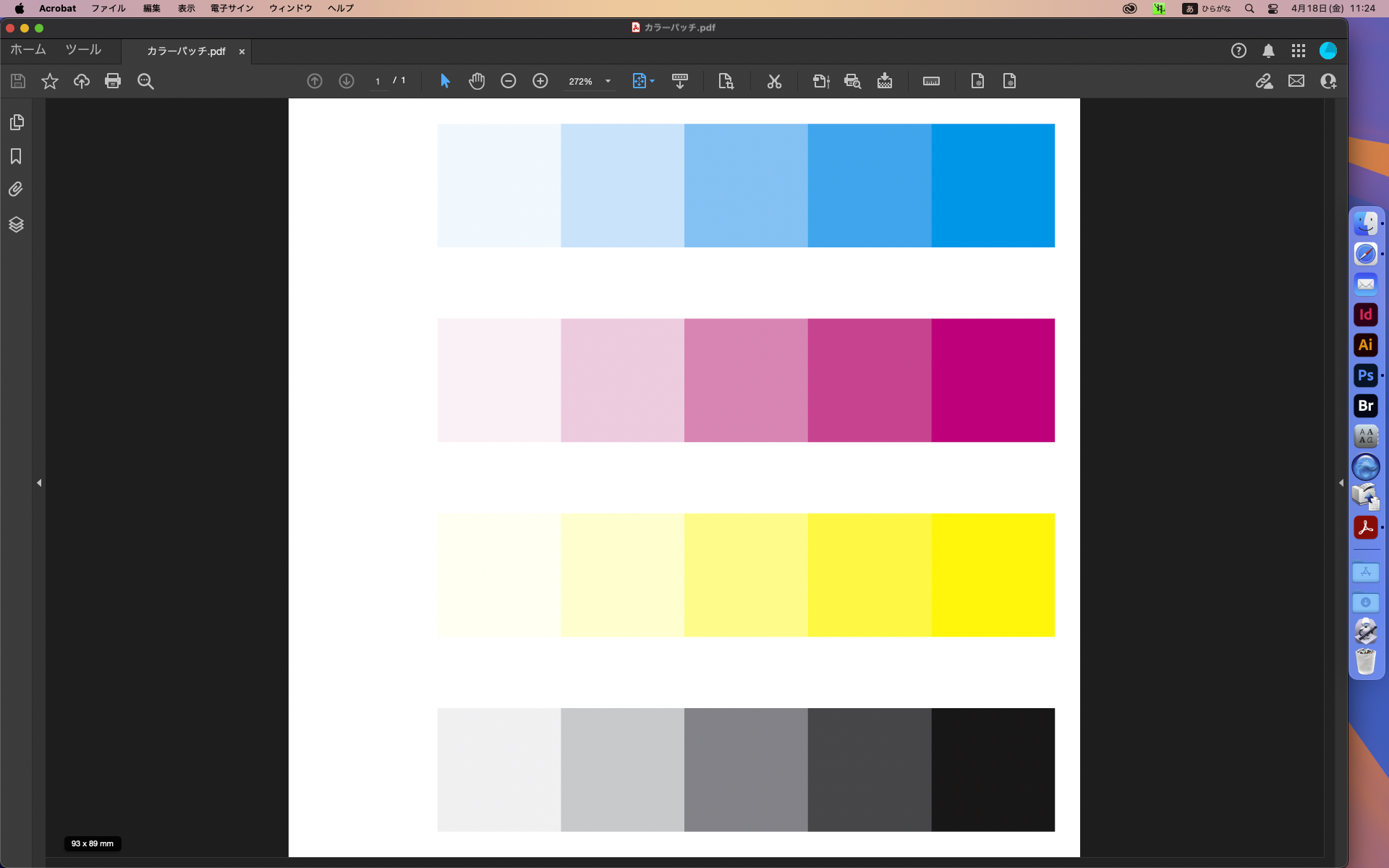Open the layers panel

pos(17,224)
